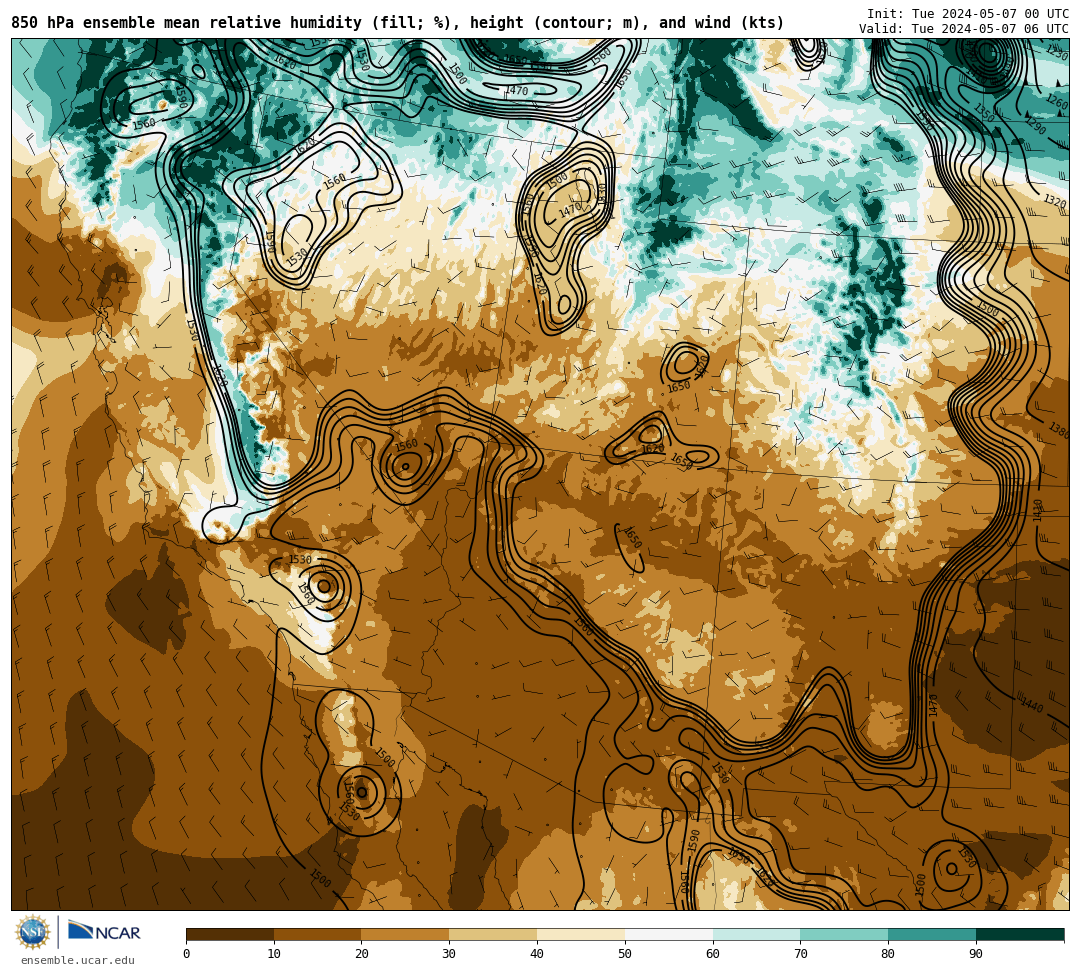Click the Init time label
The width and height of the screenshot is (1080, 973).
pos(968,13)
